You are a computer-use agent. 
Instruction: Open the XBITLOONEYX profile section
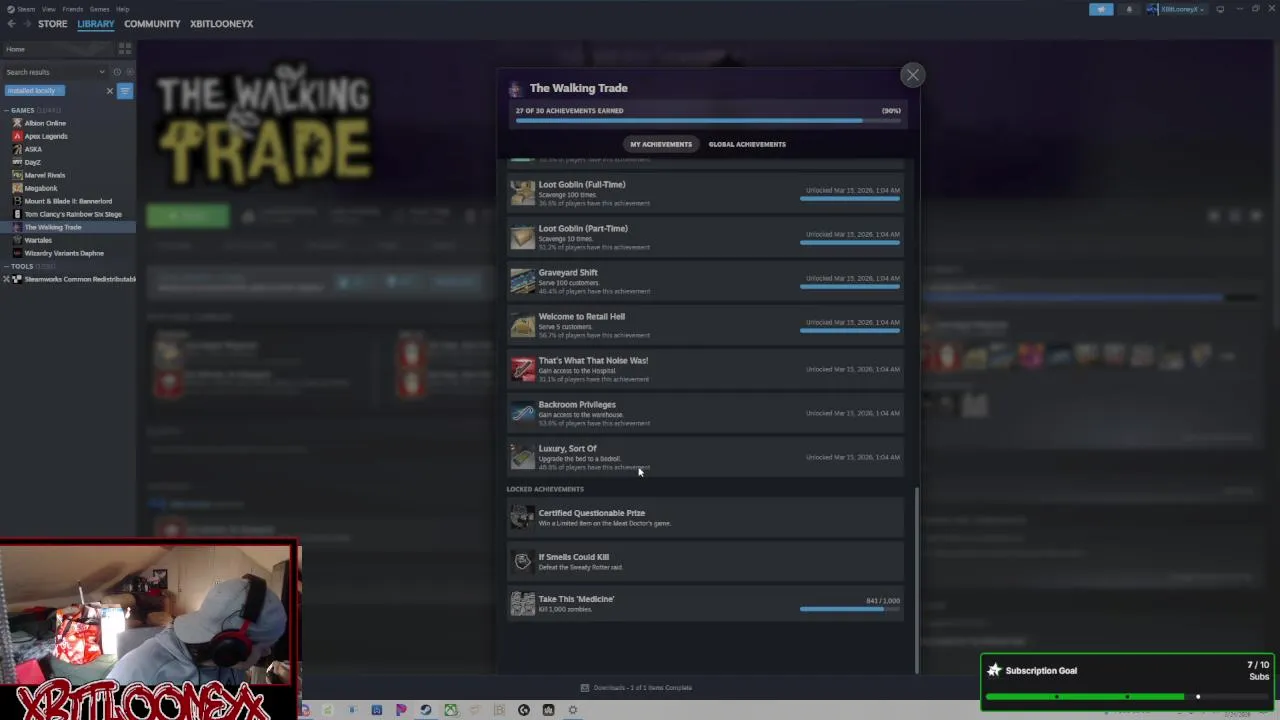(x=222, y=24)
